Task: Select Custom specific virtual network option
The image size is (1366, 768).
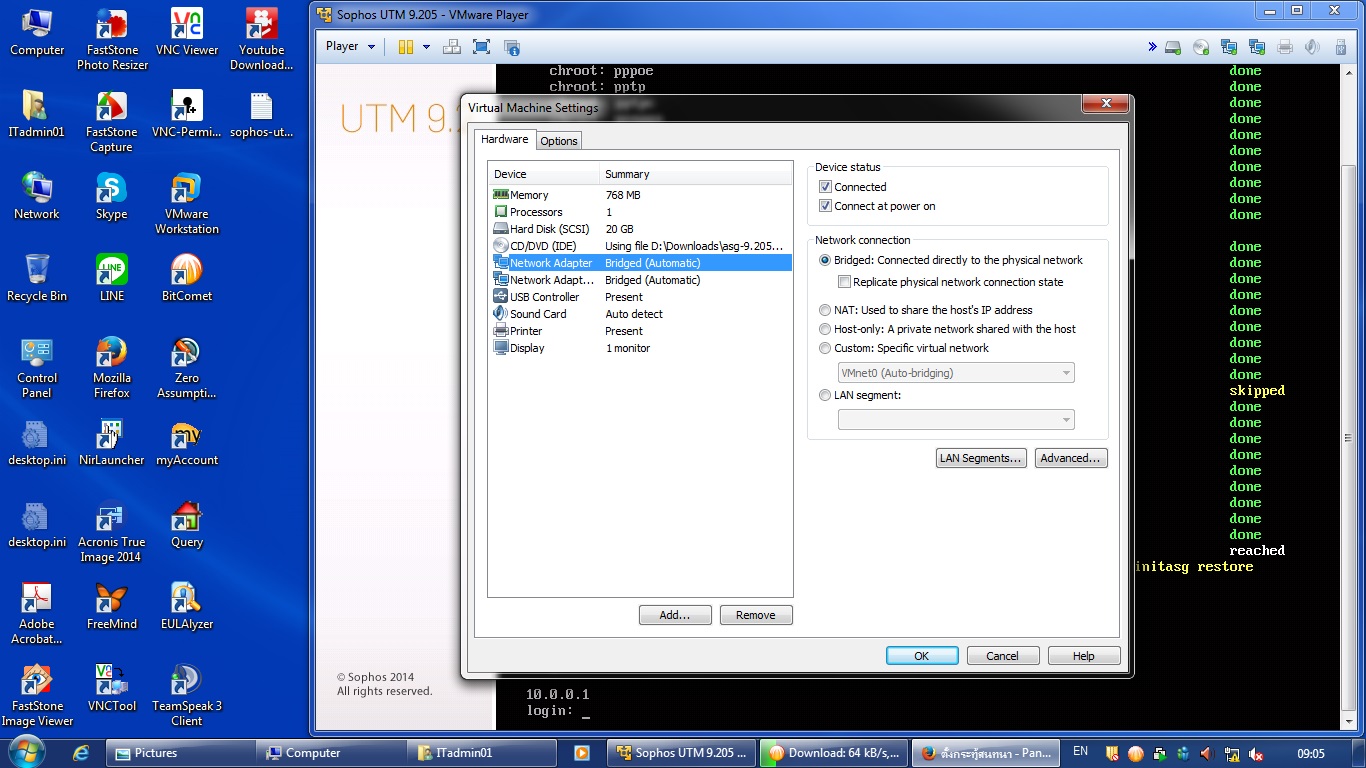Action: click(825, 348)
